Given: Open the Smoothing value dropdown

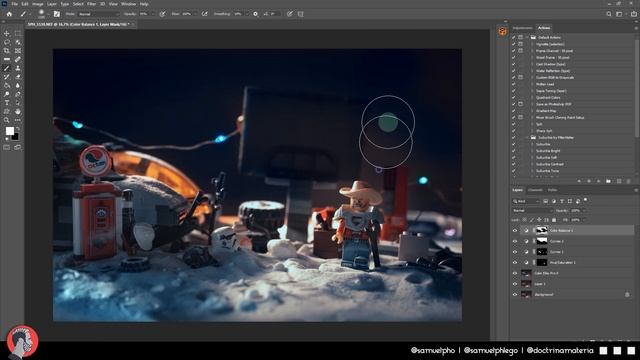Looking at the screenshot, I should coord(247,14).
